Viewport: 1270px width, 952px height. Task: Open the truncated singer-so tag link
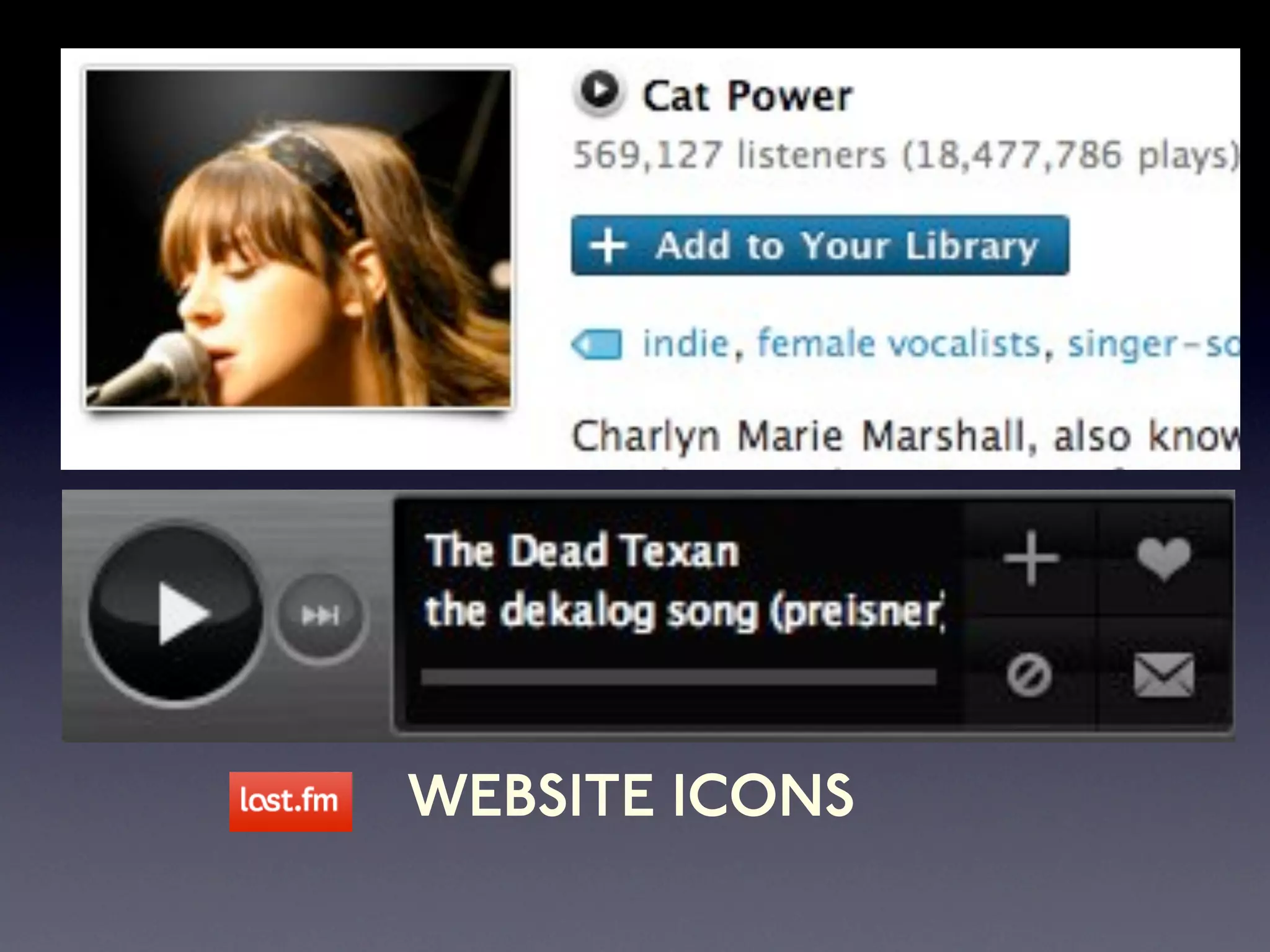[1152, 345]
